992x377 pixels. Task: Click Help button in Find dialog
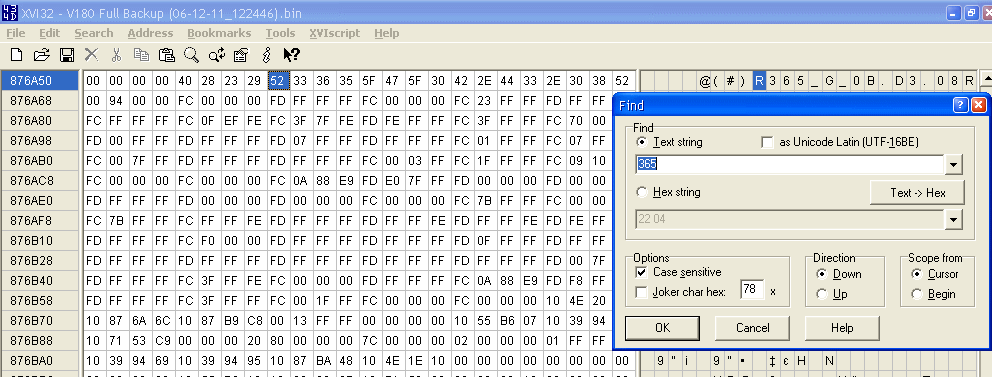[x=842, y=328]
